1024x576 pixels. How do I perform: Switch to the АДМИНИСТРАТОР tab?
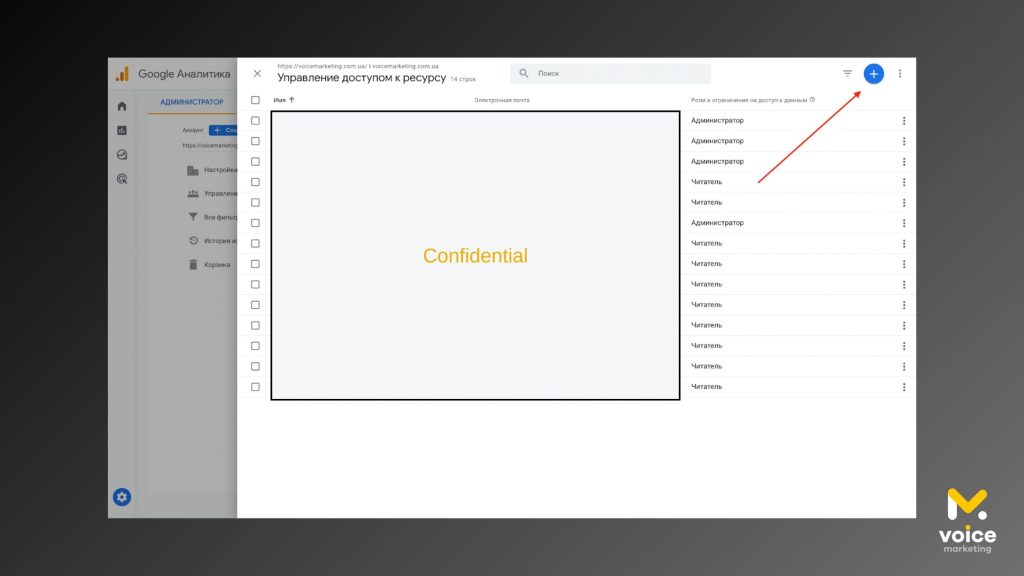click(x=192, y=102)
